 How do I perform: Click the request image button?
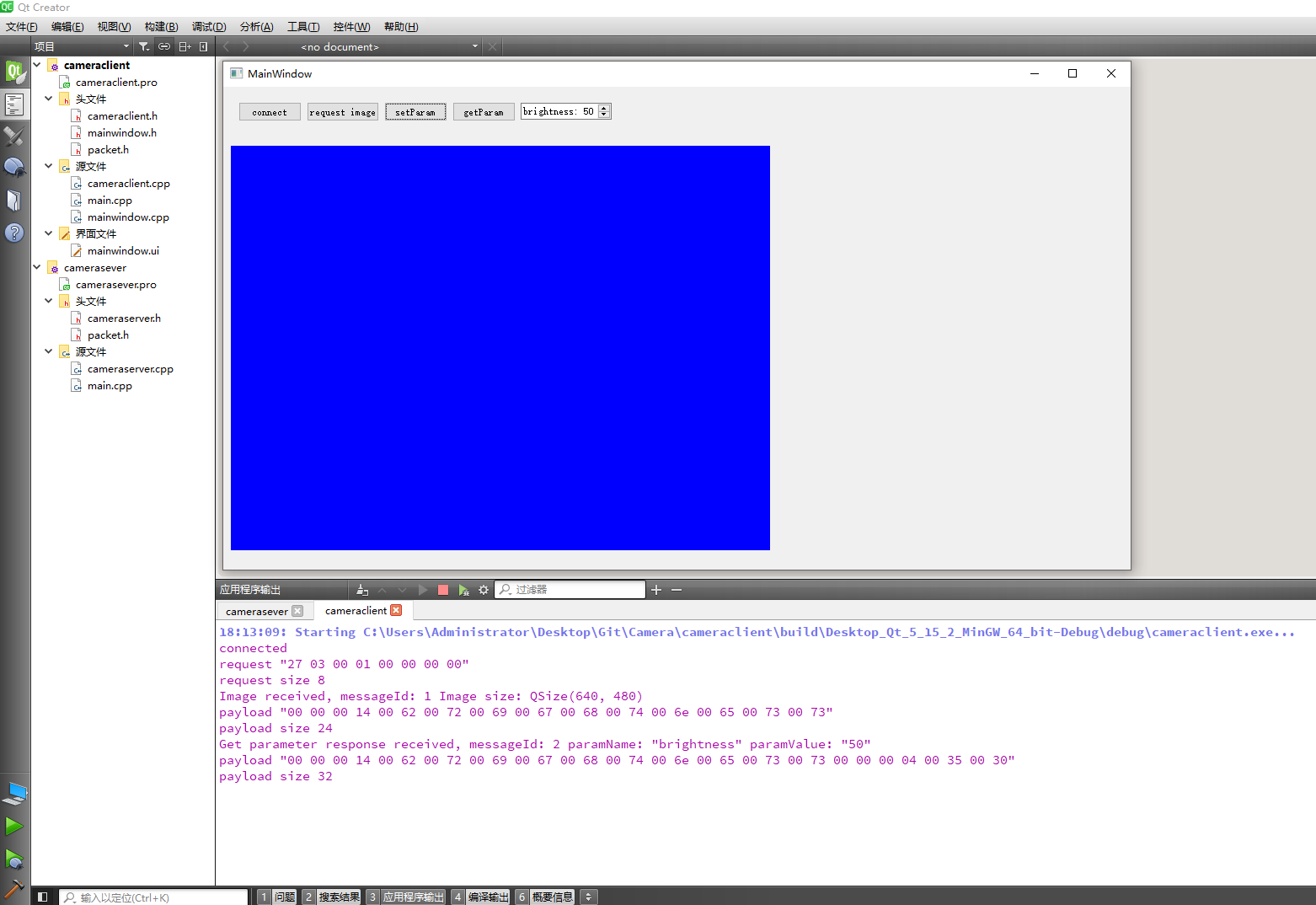pyautogui.click(x=342, y=112)
